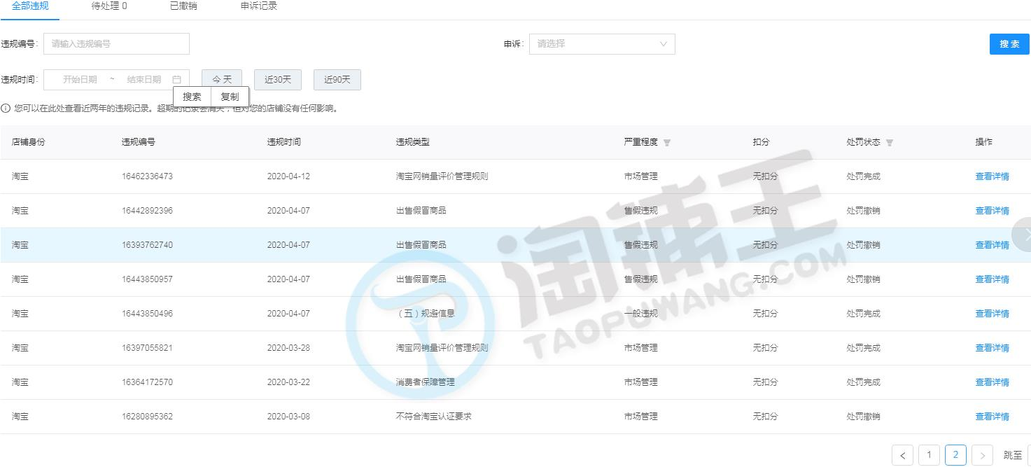View details for violation 16393762740
1031x467 pixels.
(x=992, y=245)
